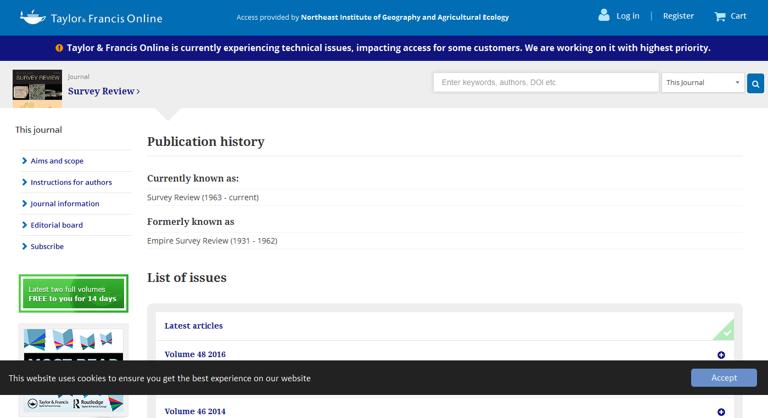Accept the cookies notice
The image size is (768, 418).
coord(723,378)
